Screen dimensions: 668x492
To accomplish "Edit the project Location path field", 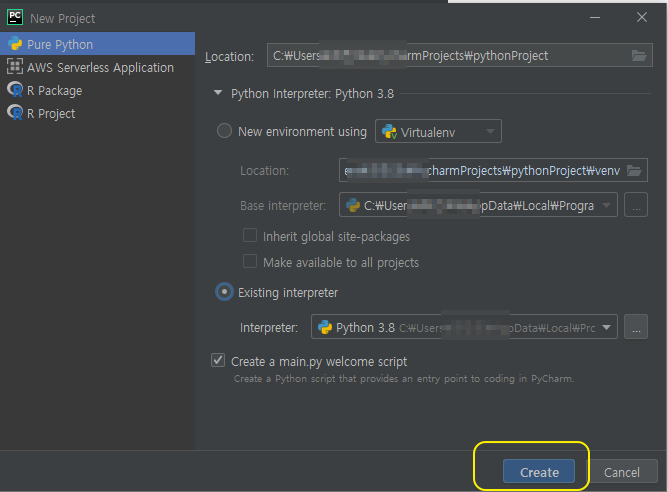I will [x=460, y=55].
